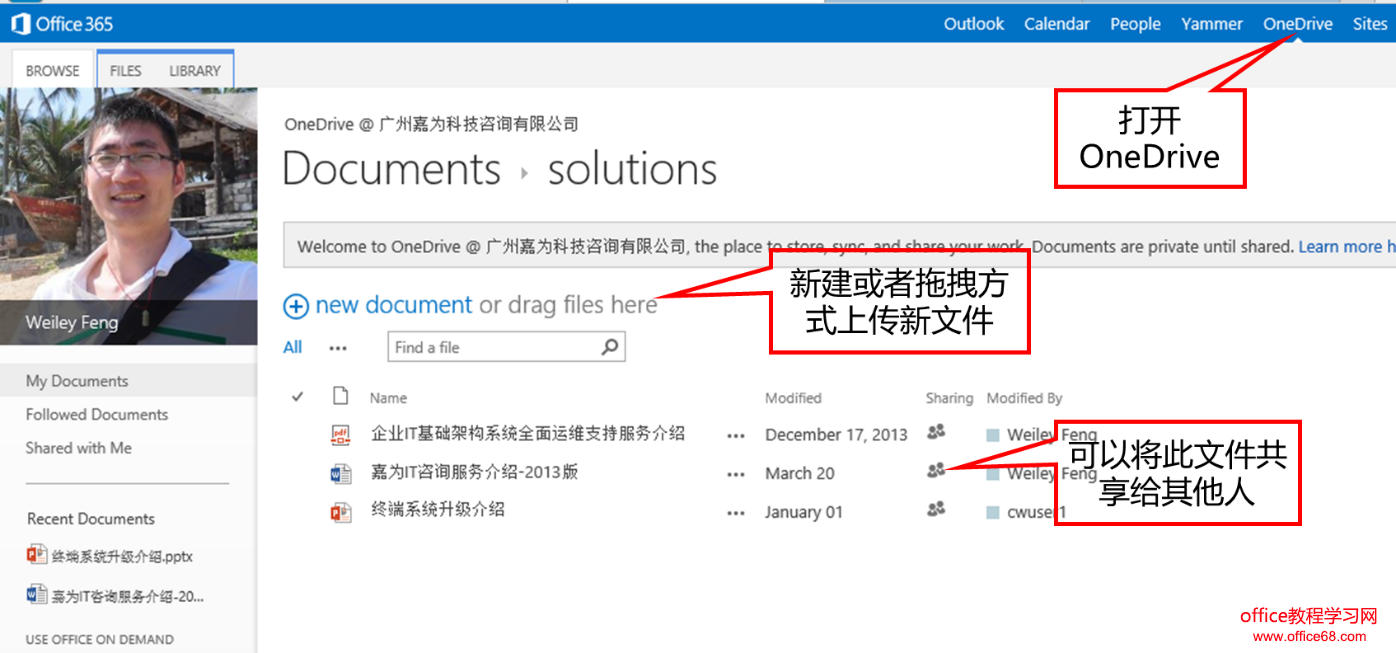Open recent document 嘉为IT咨询服务介绍-20...
Screen dimensions: 1396x653
tap(128, 596)
